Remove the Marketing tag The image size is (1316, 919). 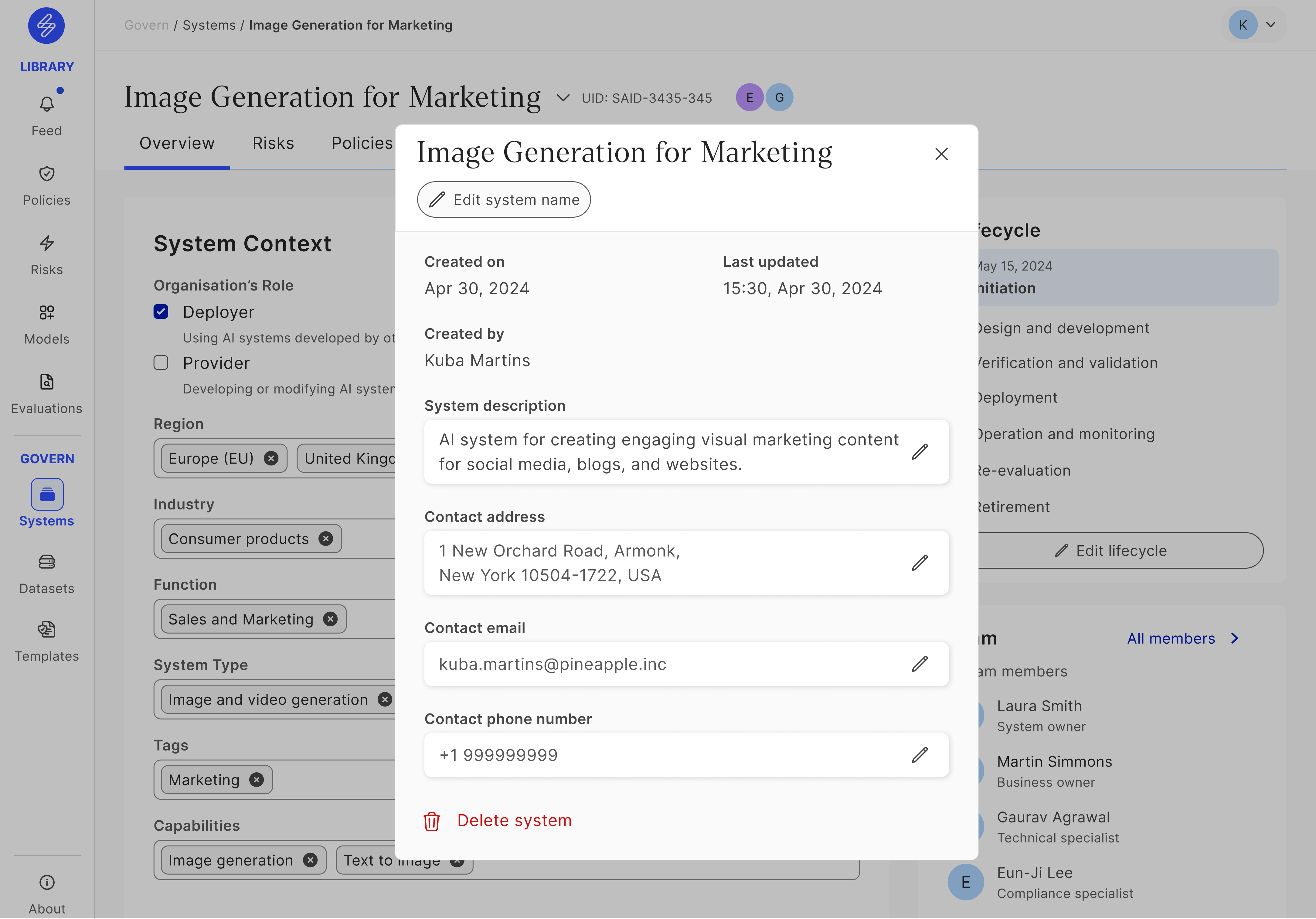(257, 780)
